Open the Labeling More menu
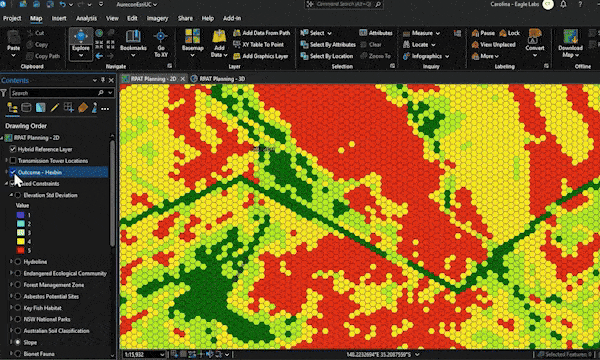Image resolution: width=600 pixels, height=360 pixels. click(x=486, y=56)
